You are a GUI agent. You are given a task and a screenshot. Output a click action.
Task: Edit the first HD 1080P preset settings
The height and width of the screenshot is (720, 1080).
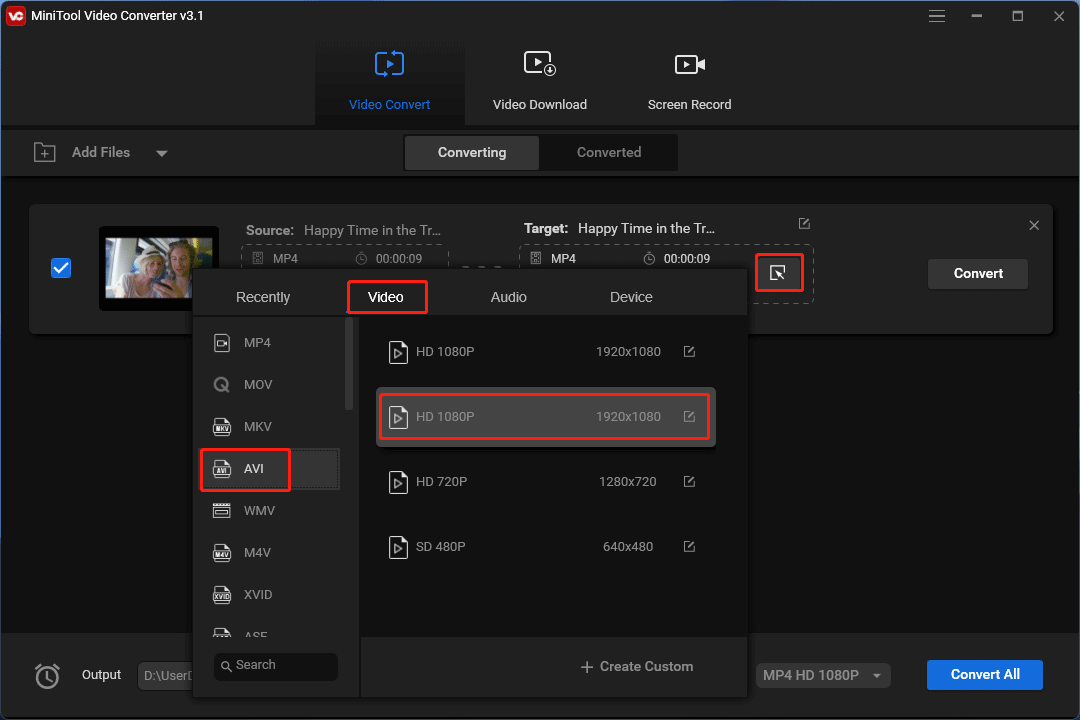click(689, 352)
